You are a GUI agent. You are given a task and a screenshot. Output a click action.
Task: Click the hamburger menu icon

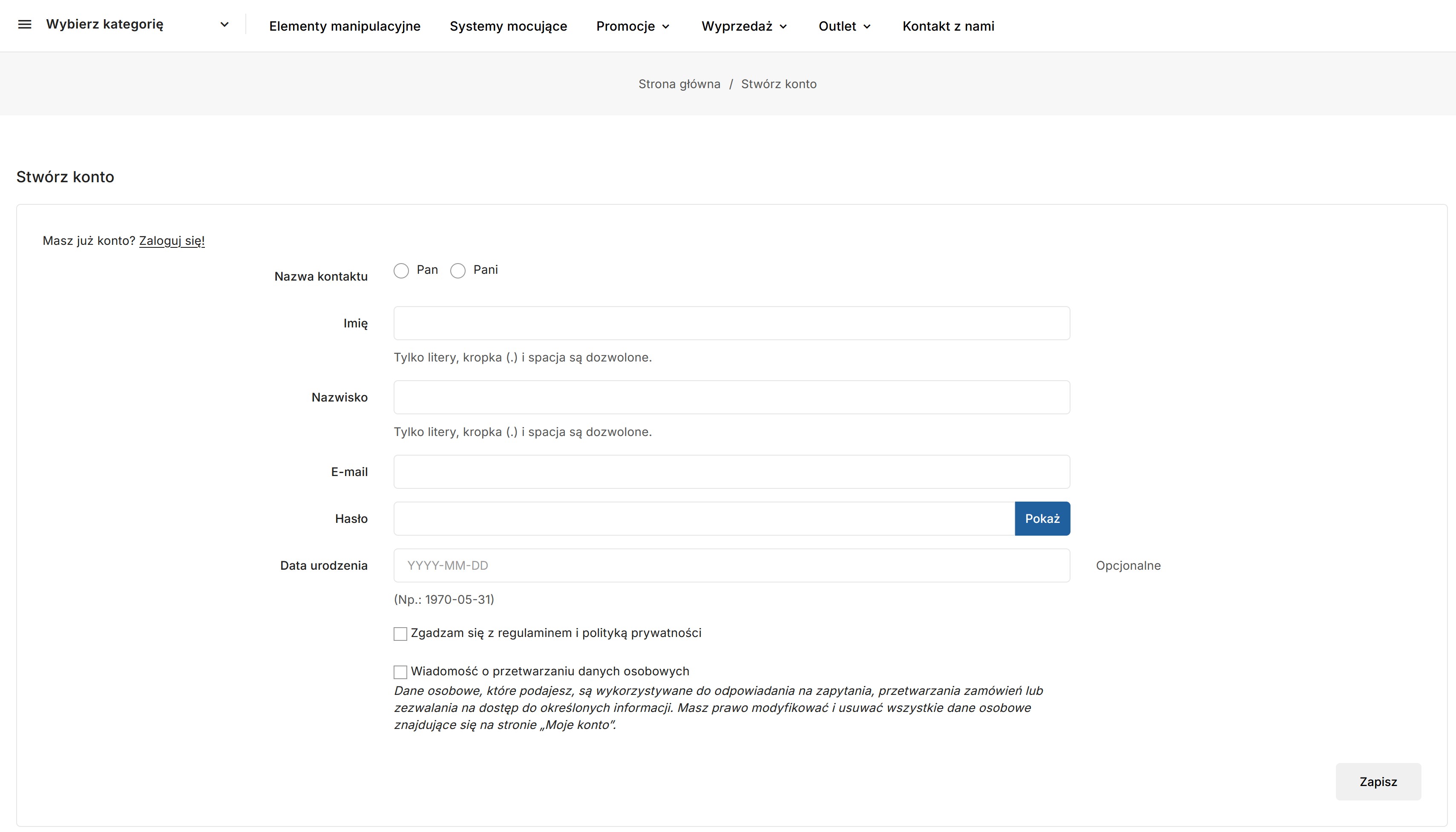(25, 25)
